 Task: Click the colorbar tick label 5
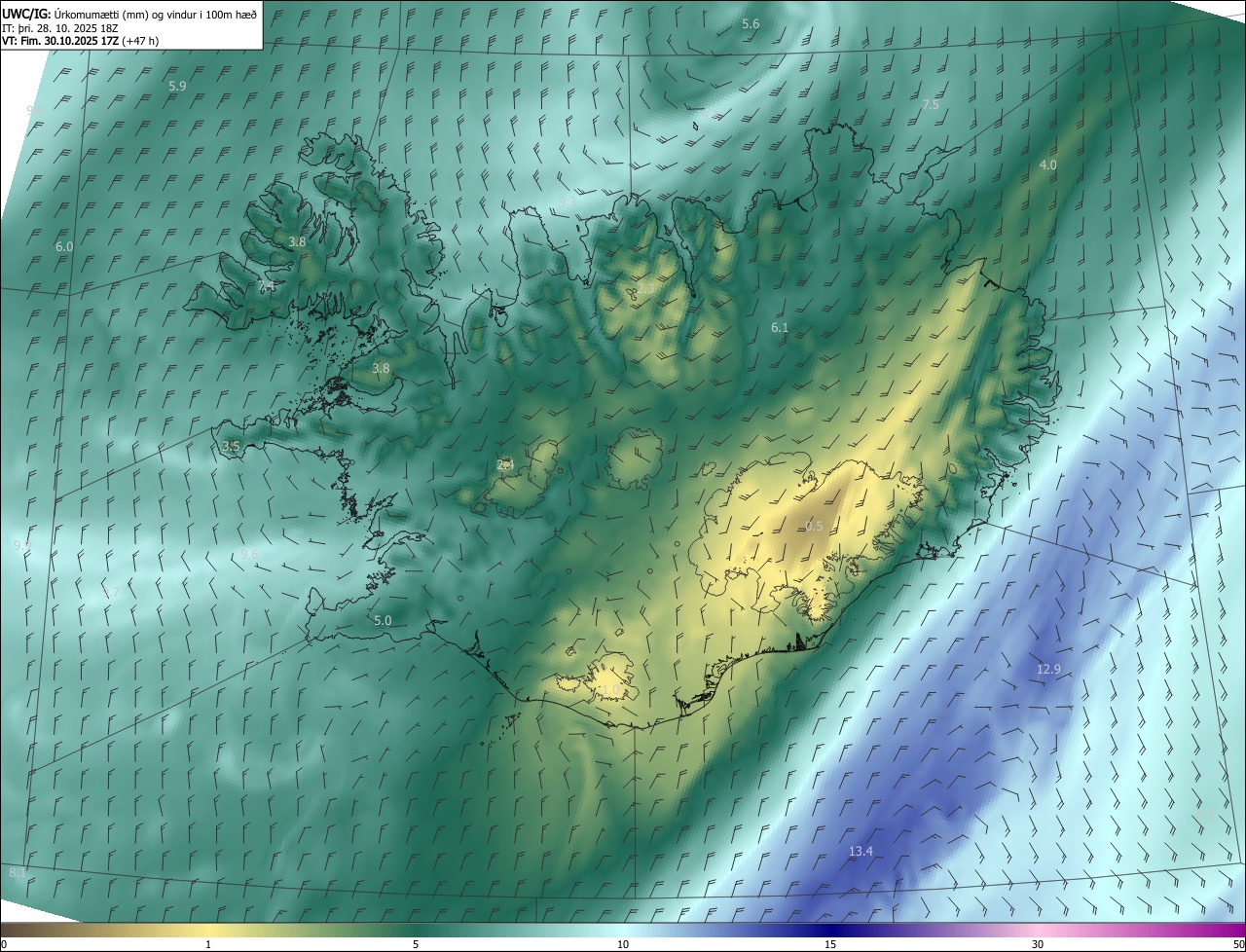coord(416,944)
